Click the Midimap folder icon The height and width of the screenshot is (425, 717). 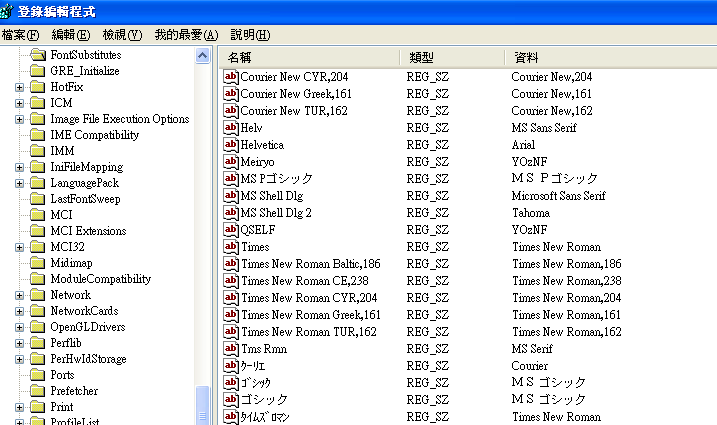point(37,263)
